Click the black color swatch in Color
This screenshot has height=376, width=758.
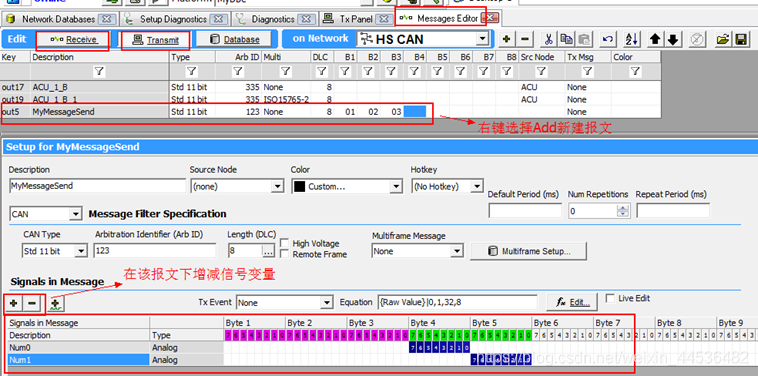pyautogui.click(x=300, y=187)
